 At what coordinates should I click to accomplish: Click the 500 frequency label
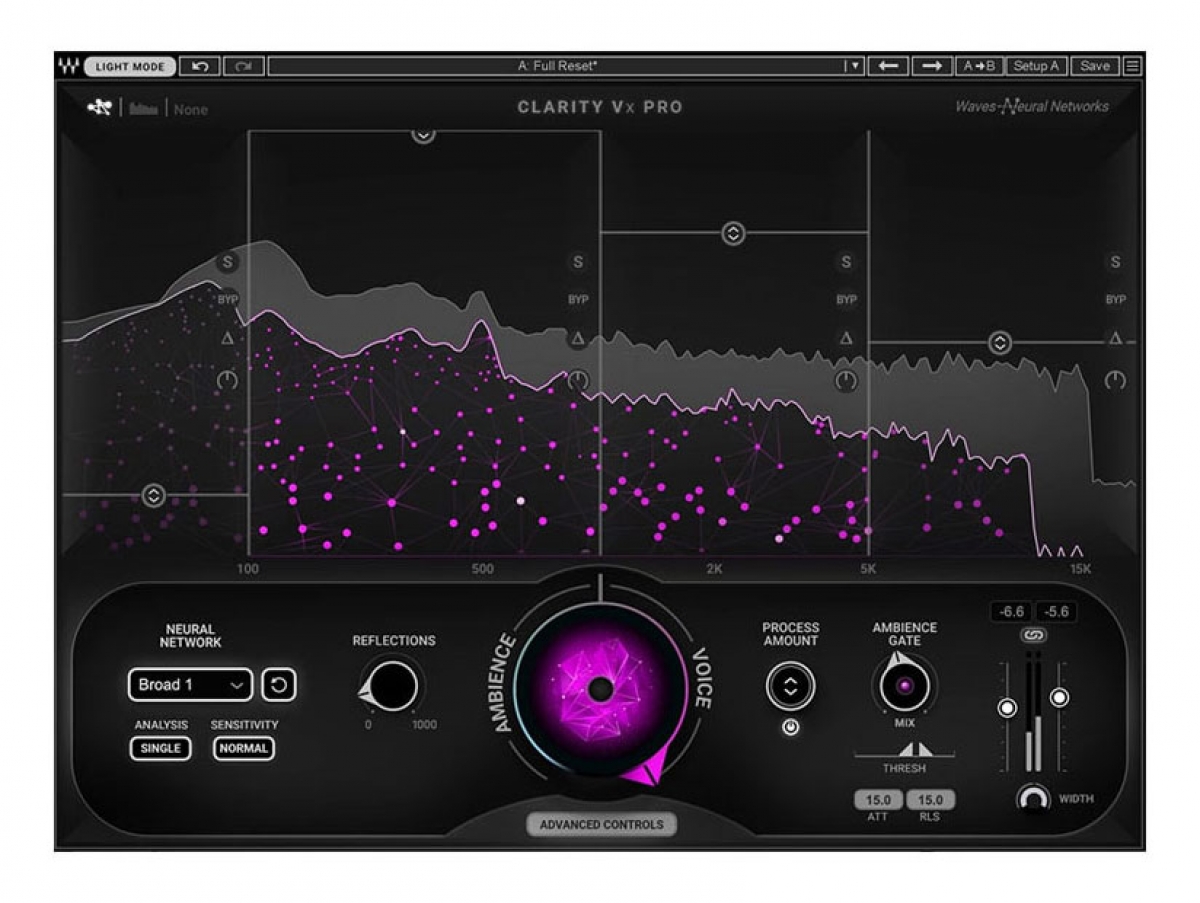coord(483,569)
